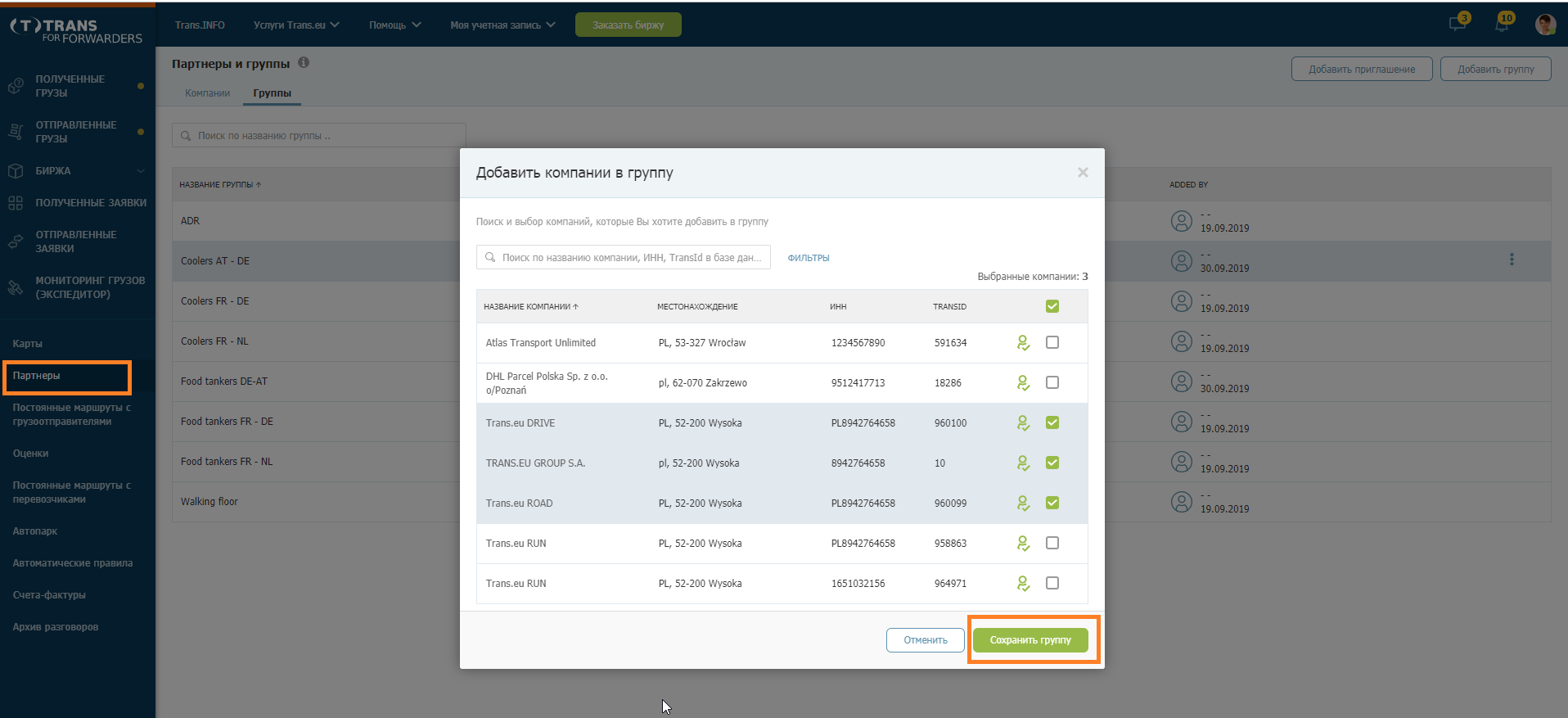Image resolution: width=1568 pixels, height=718 pixels.
Task: Click the Мониторинг грузов sidebar icon
Action: coord(16,287)
